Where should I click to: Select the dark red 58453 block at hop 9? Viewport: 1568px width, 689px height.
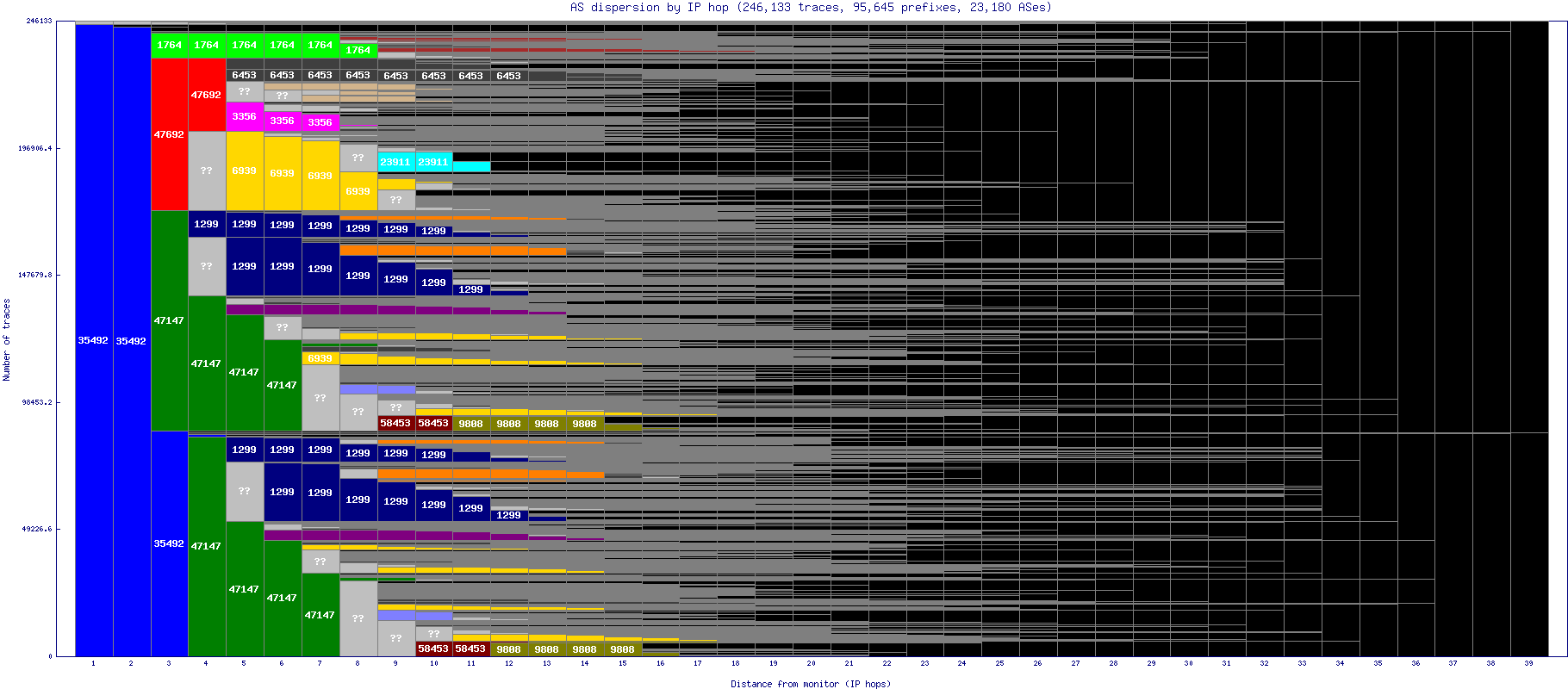[x=395, y=423]
